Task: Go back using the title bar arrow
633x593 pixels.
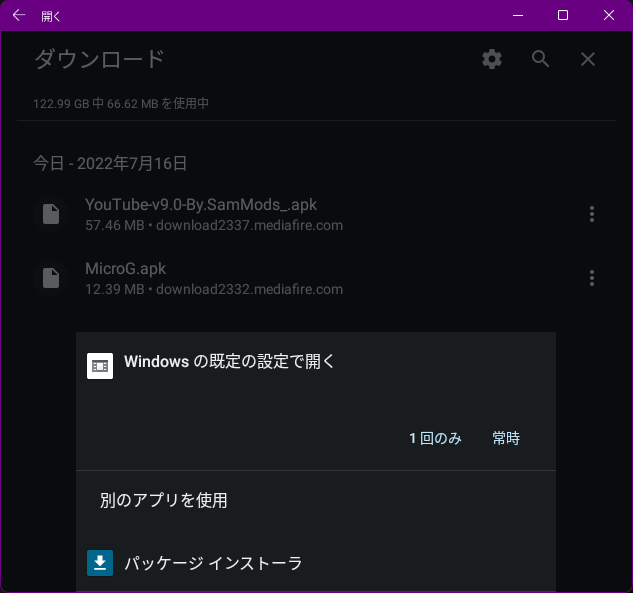Action: 19,15
